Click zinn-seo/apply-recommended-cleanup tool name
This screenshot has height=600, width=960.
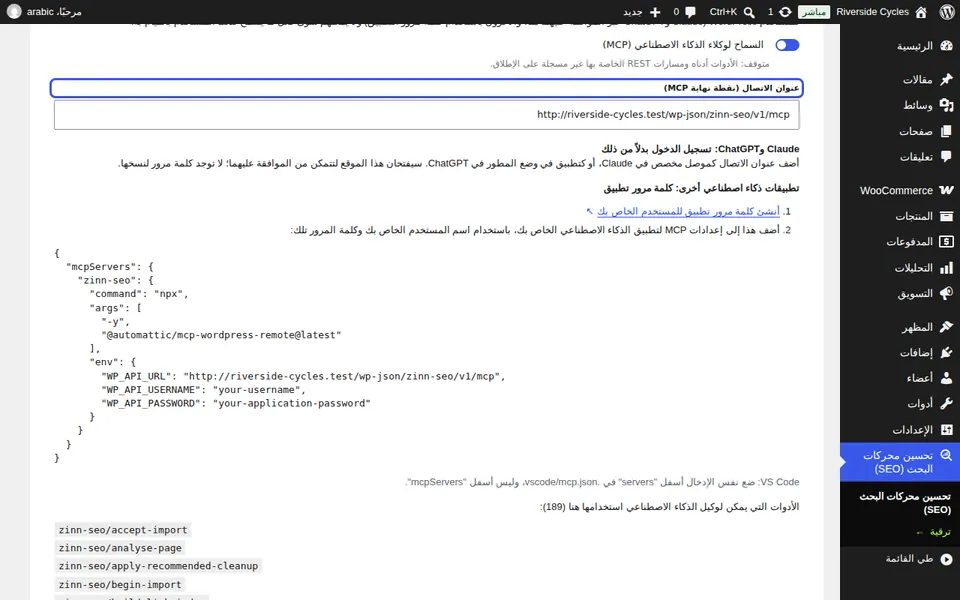pos(158,566)
